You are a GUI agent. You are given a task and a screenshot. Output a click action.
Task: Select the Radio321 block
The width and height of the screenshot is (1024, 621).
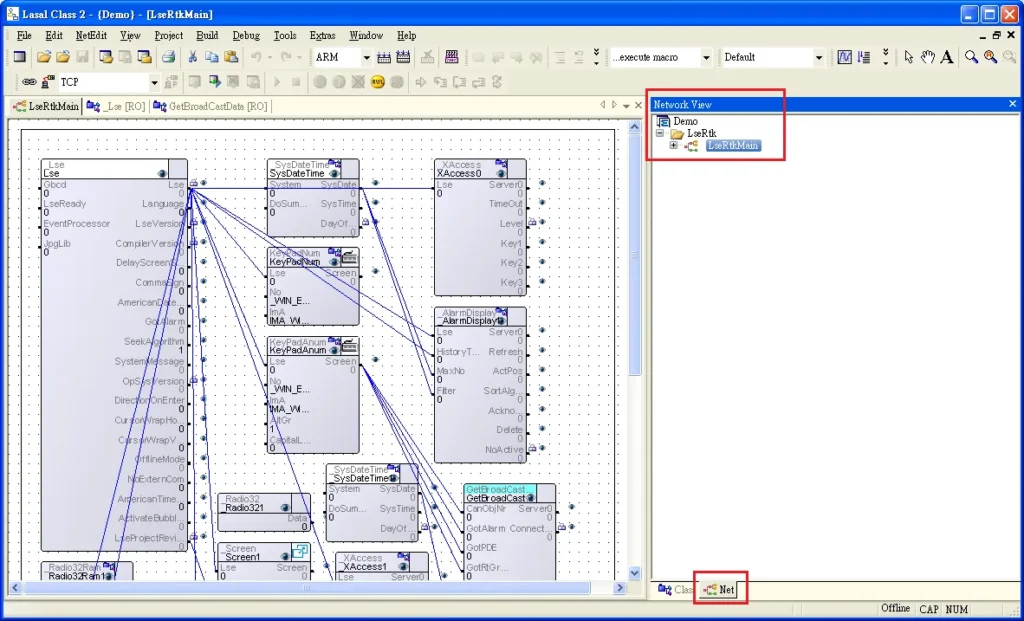coord(264,513)
